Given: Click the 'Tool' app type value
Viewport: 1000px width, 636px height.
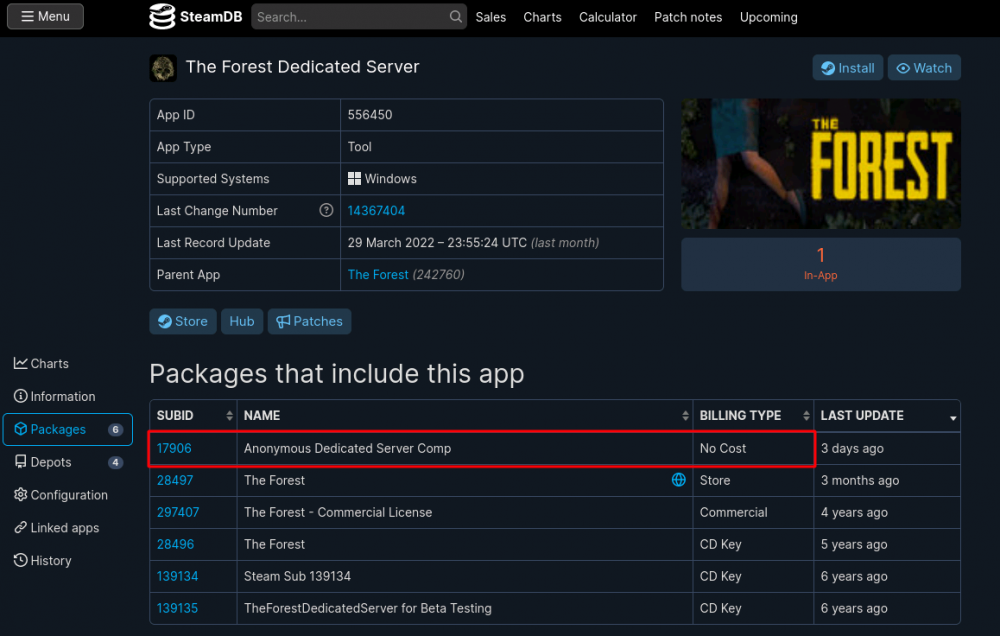Looking at the screenshot, I should pos(360,147).
